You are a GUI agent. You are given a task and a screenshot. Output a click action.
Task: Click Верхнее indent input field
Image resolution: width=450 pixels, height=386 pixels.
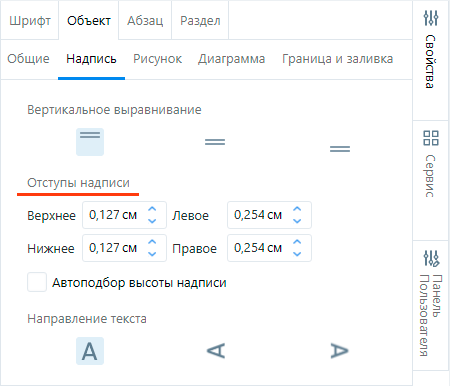click(x=124, y=215)
